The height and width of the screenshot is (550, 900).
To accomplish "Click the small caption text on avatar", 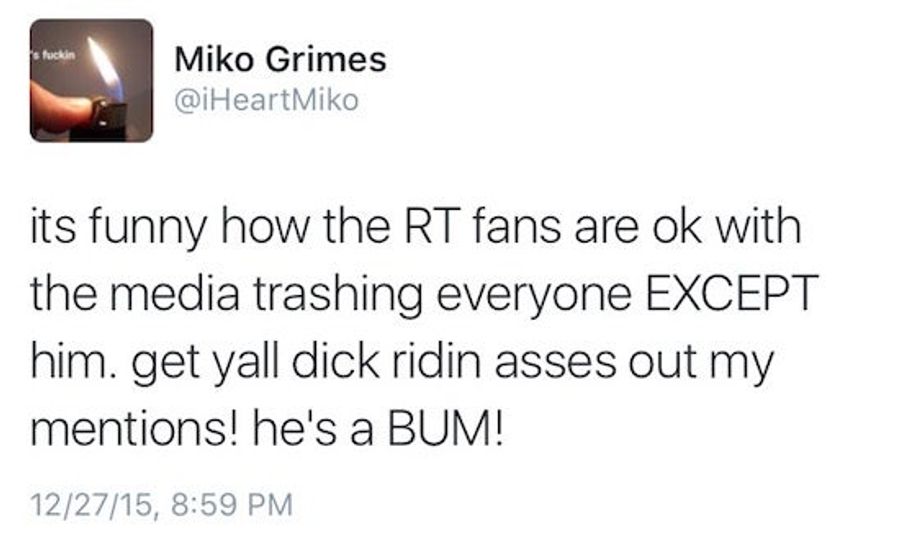I will point(53,56).
